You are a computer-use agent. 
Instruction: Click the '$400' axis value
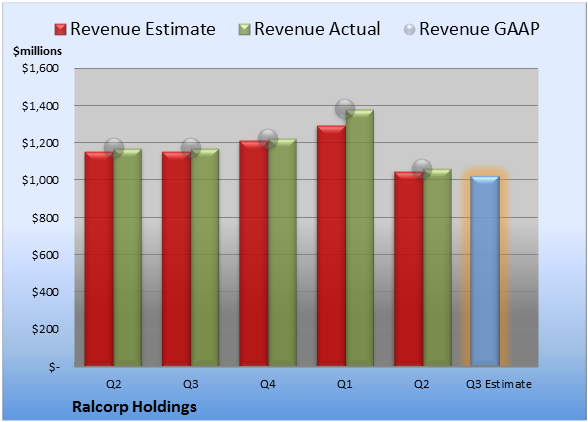click(45, 292)
